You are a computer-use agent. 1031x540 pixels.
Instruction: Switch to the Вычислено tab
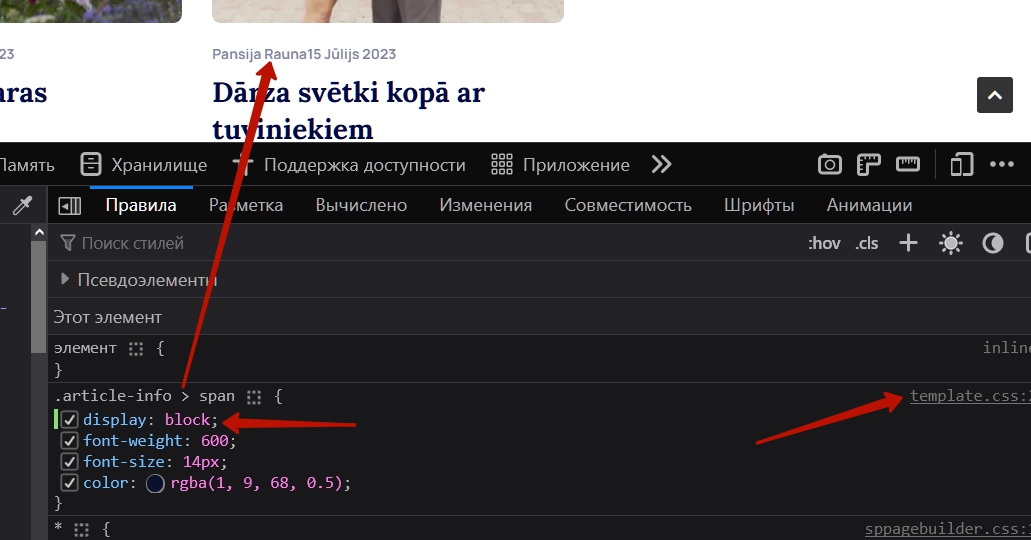coord(361,205)
